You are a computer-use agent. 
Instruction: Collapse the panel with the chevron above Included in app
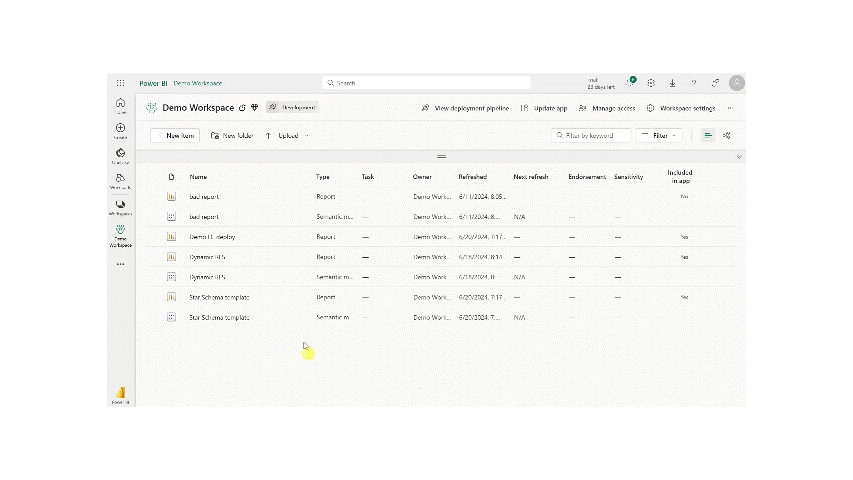739,157
